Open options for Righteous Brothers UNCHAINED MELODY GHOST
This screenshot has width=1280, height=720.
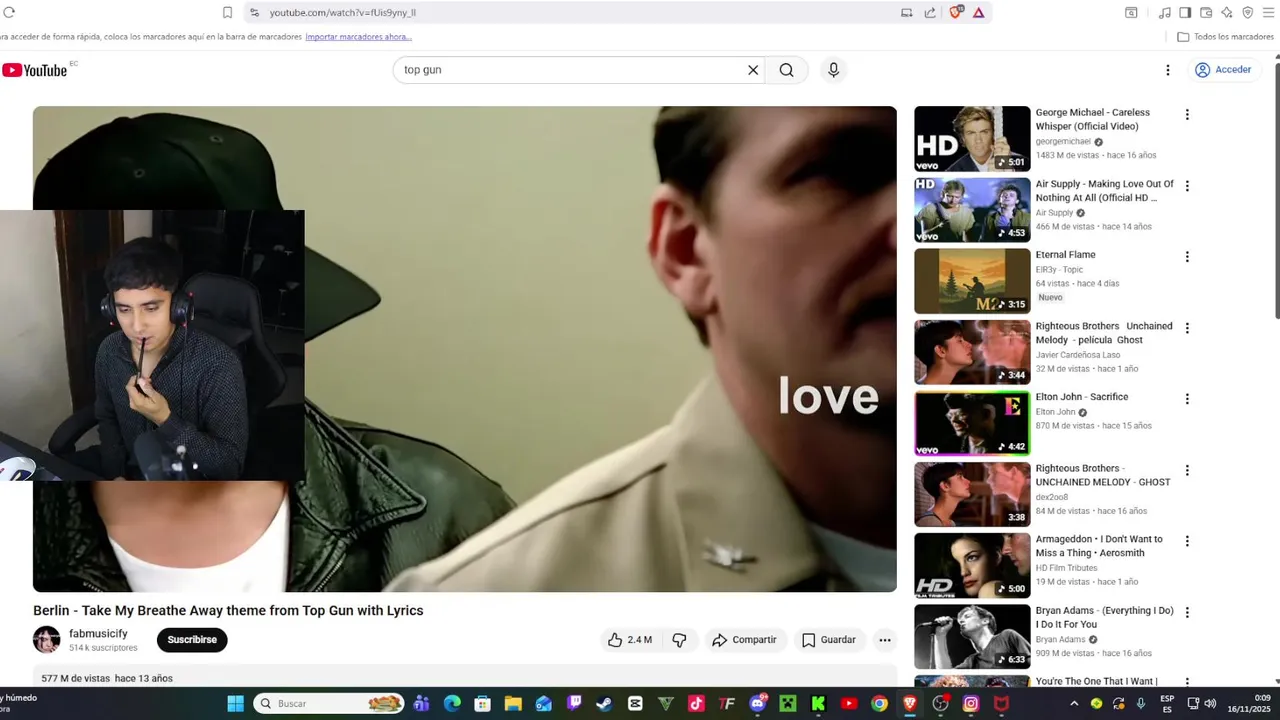1187,470
